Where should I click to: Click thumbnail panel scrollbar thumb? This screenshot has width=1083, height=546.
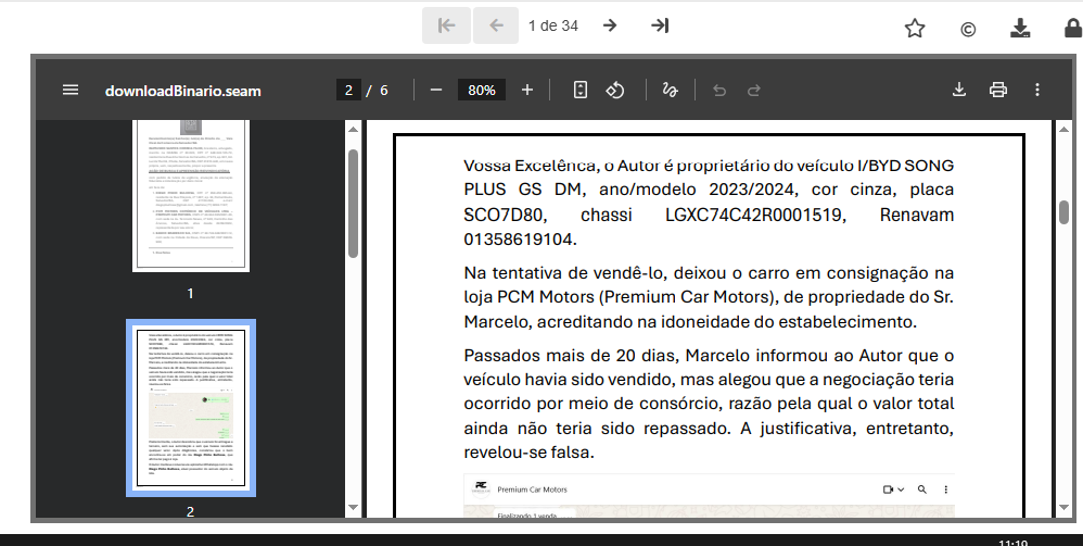[353, 204]
